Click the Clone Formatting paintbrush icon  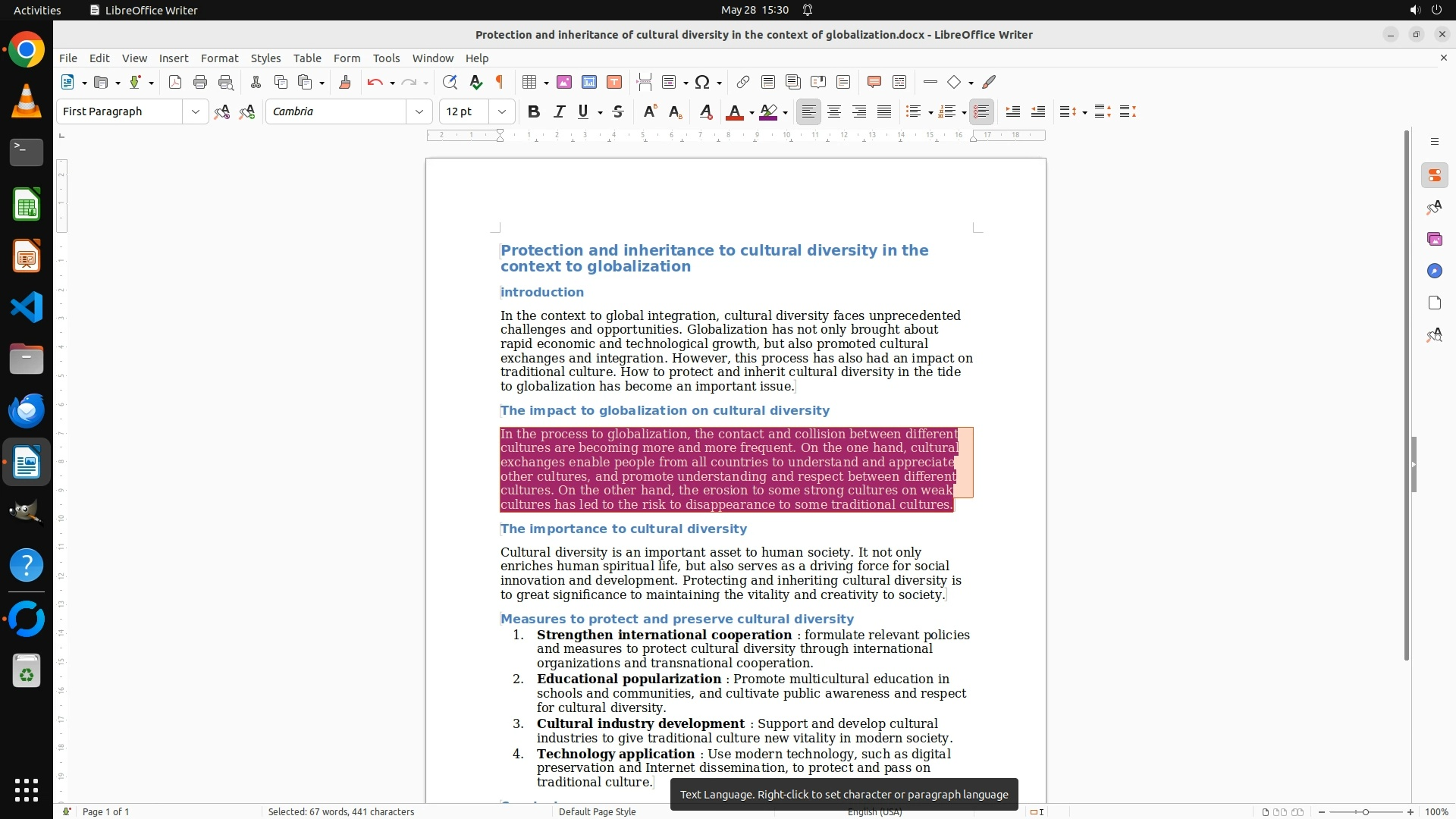tap(345, 82)
